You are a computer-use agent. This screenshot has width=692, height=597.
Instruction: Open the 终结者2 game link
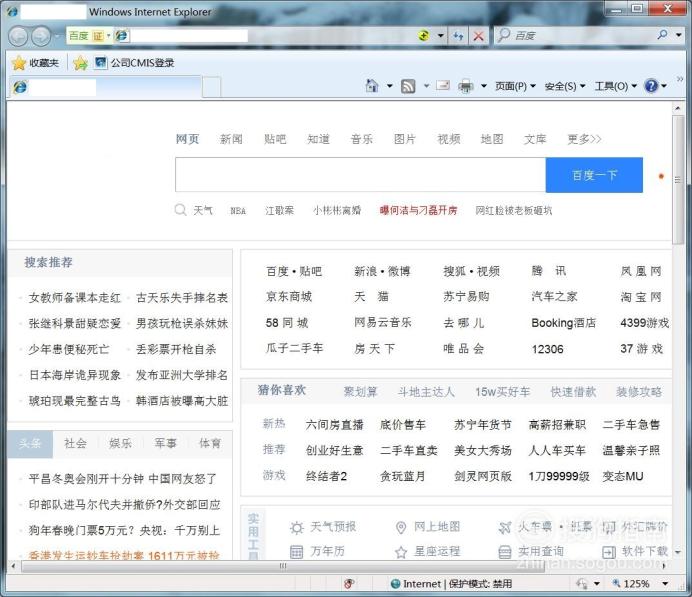point(326,477)
